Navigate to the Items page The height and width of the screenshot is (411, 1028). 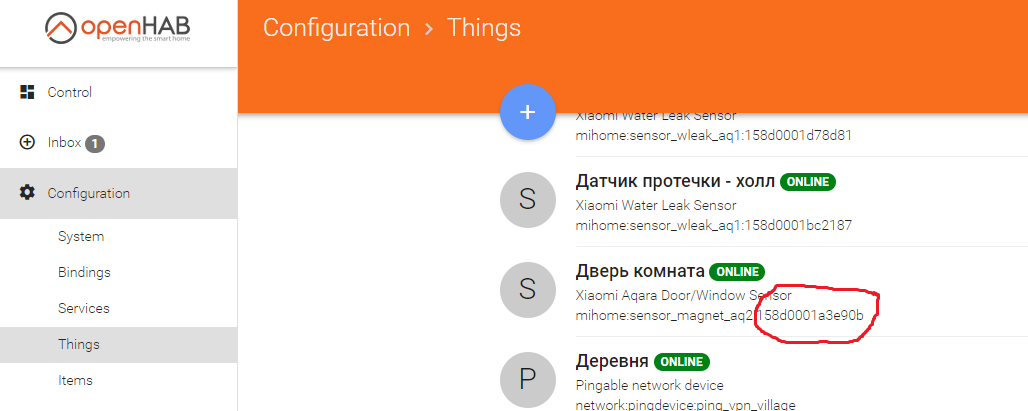point(75,380)
